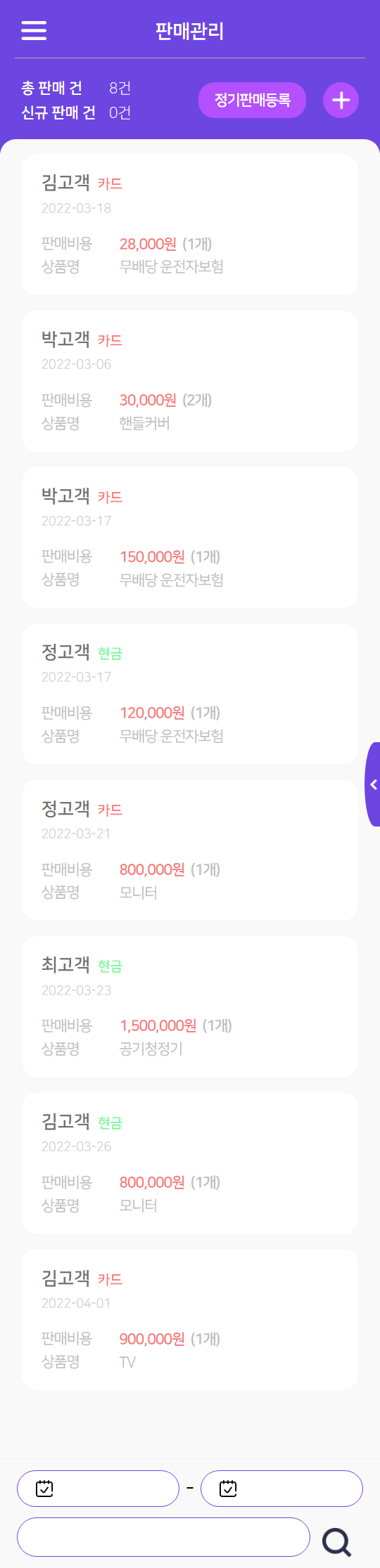Open 정고객 현금 120,000원 sale
380x1568 pixels.
[190, 694]
